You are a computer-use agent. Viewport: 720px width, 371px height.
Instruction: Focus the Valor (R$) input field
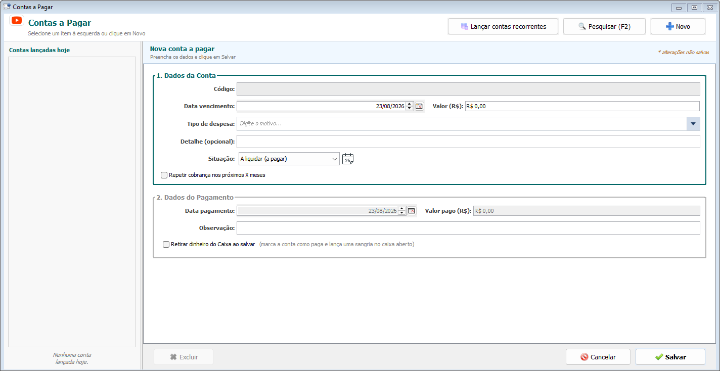pyautogui.click(x=582, y=106)
